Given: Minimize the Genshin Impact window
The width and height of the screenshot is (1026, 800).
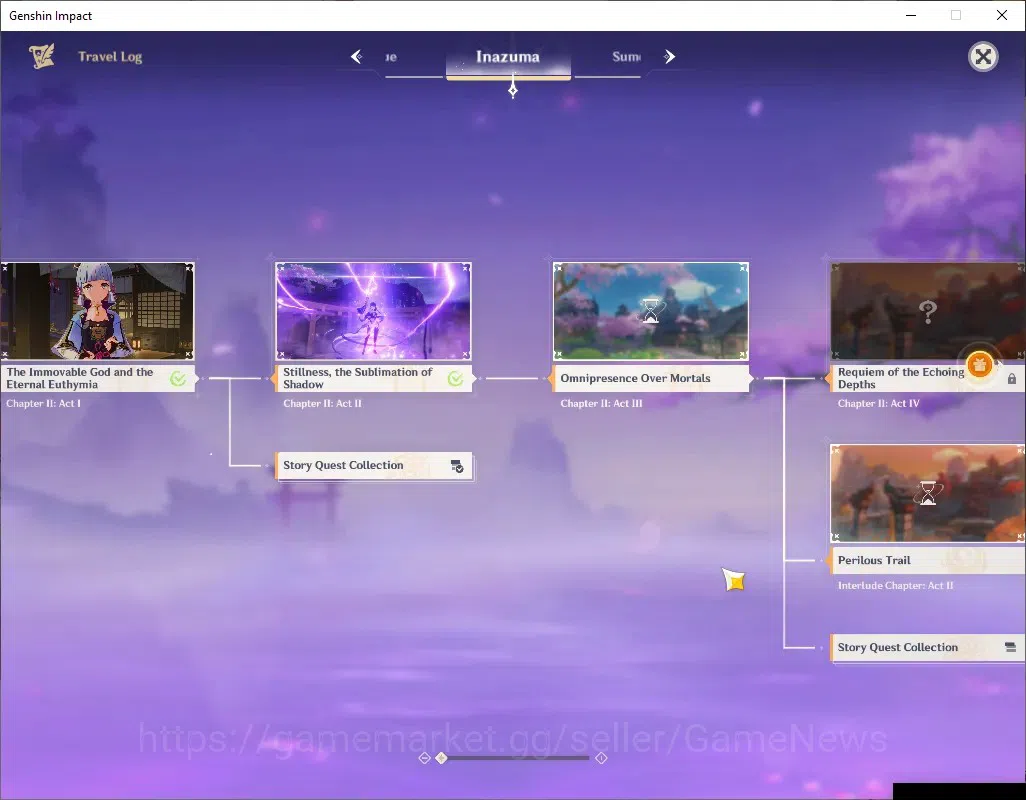Looking at the screenshot, I should tap(910, 15).
